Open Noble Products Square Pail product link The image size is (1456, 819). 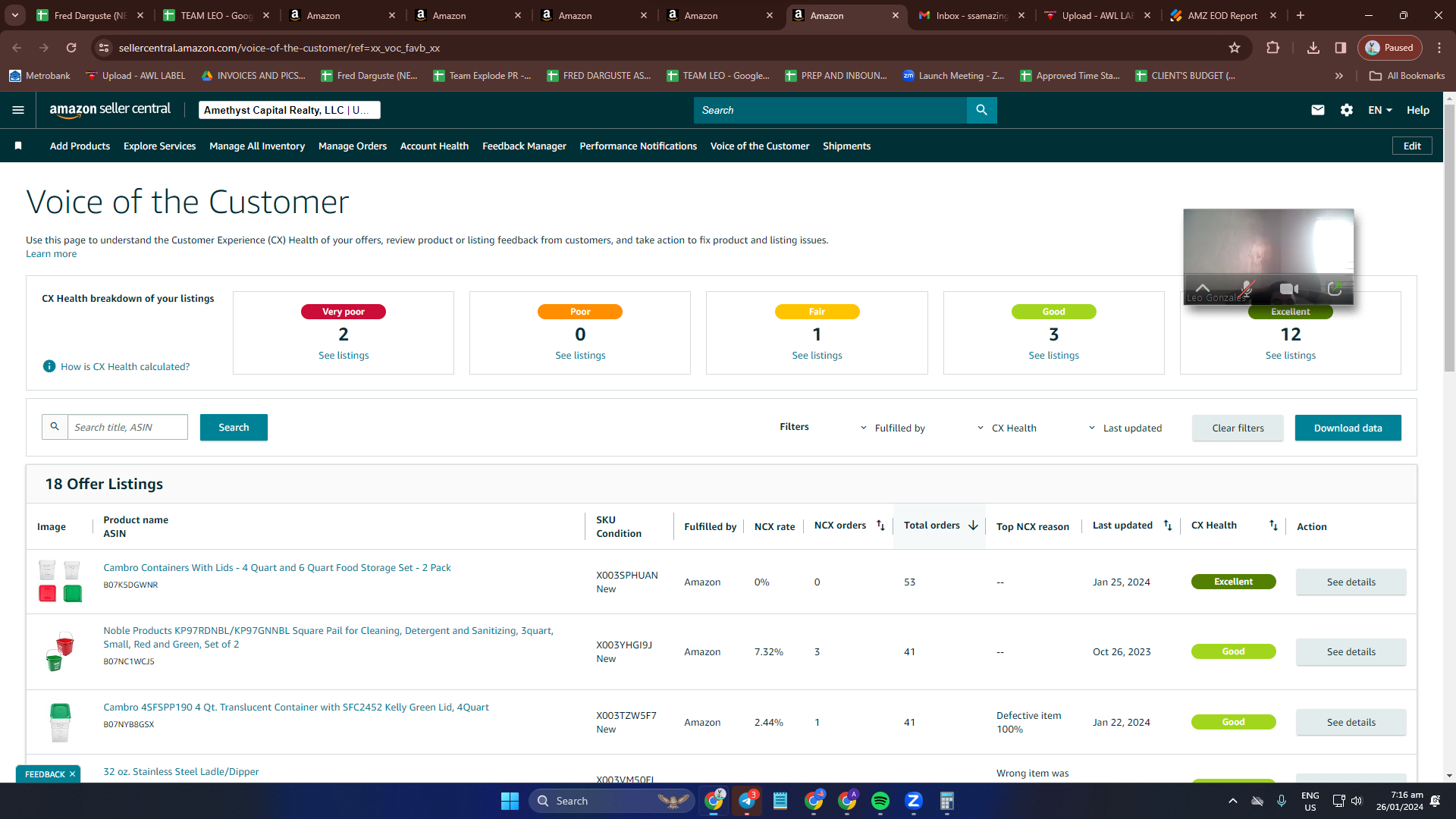tap(328, 637)
